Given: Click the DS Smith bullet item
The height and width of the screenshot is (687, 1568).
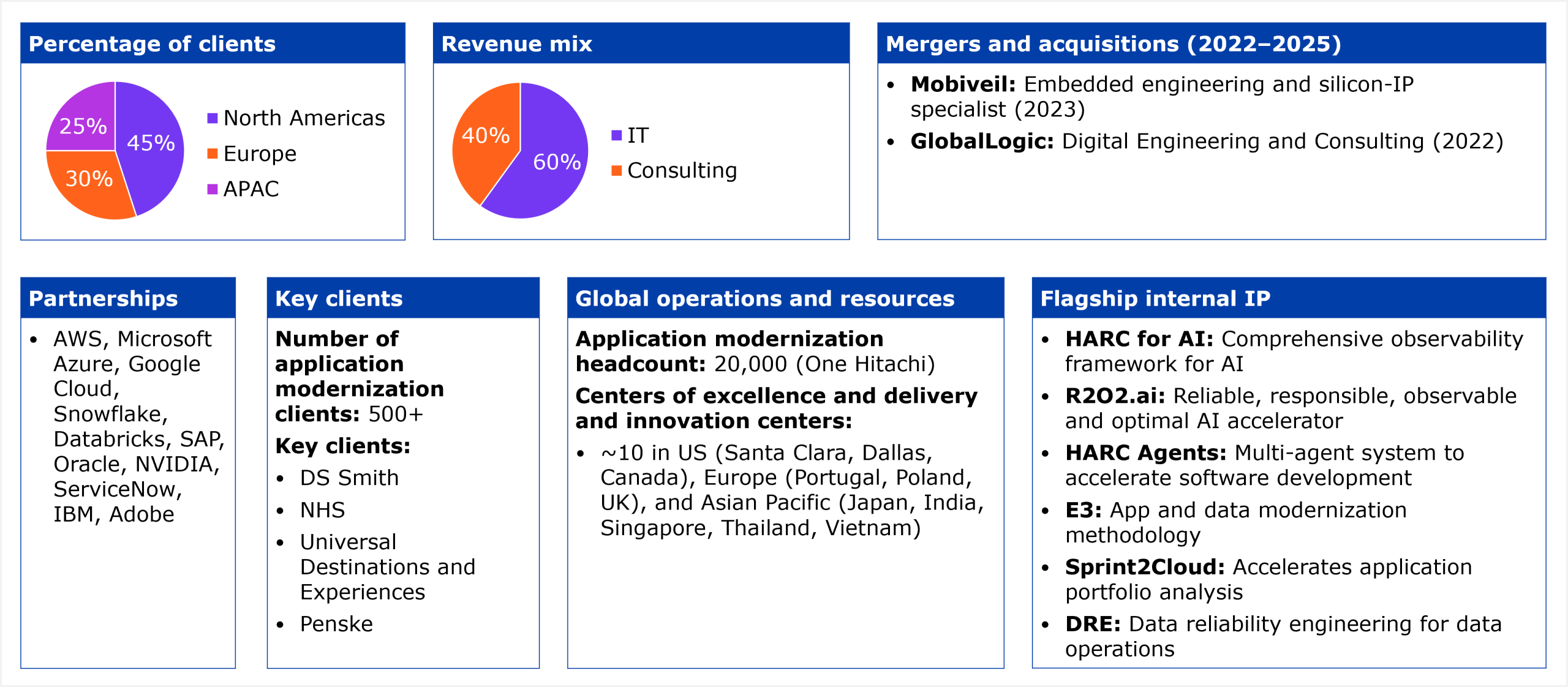Looking at the screenshot, I should point(349,478).
